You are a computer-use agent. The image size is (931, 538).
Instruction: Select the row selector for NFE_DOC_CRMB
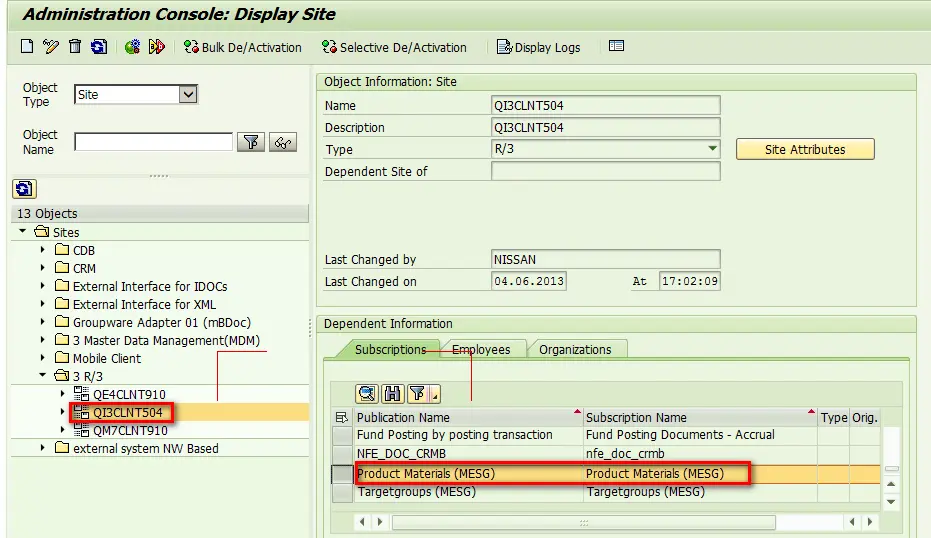(x=342, y=454)
